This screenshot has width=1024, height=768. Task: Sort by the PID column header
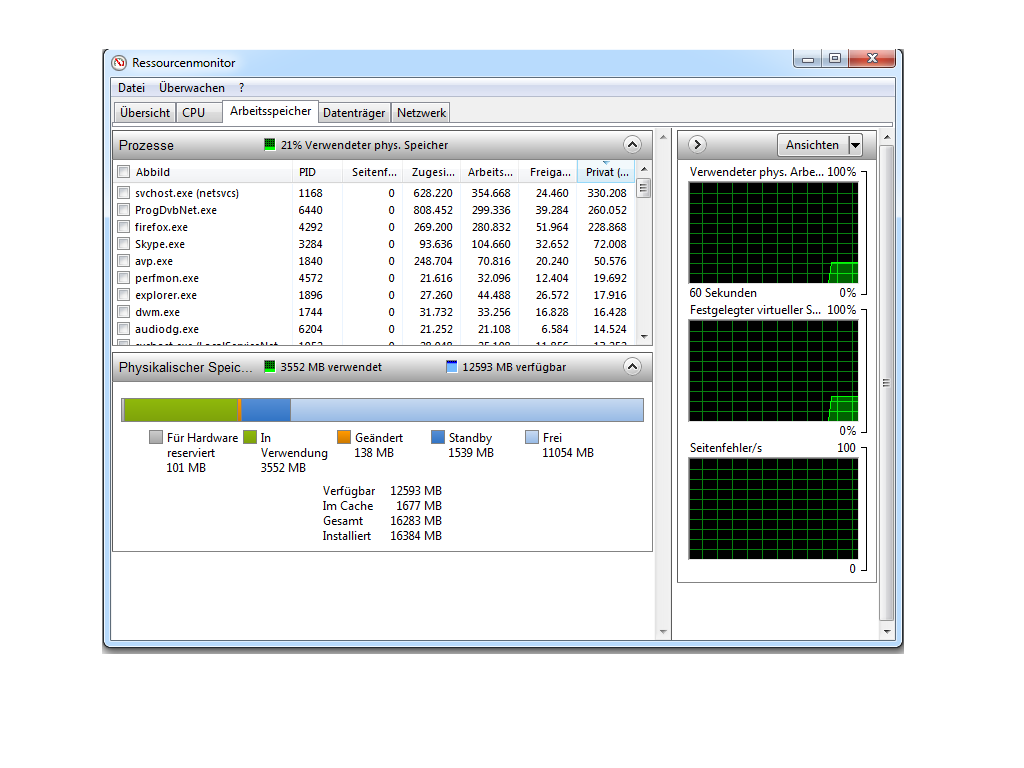point(317,172)
